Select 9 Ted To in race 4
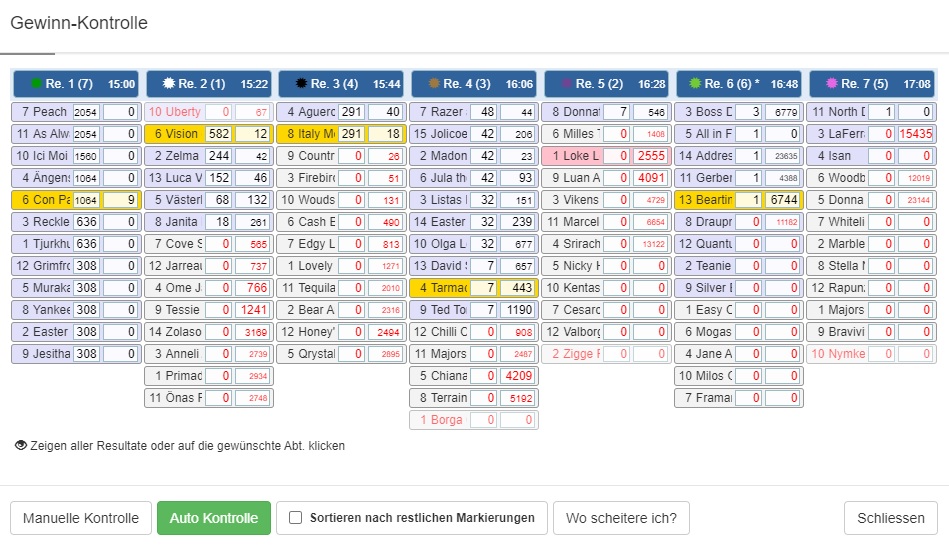The width and height of the screenshot is (949, 547). (474, 310)
